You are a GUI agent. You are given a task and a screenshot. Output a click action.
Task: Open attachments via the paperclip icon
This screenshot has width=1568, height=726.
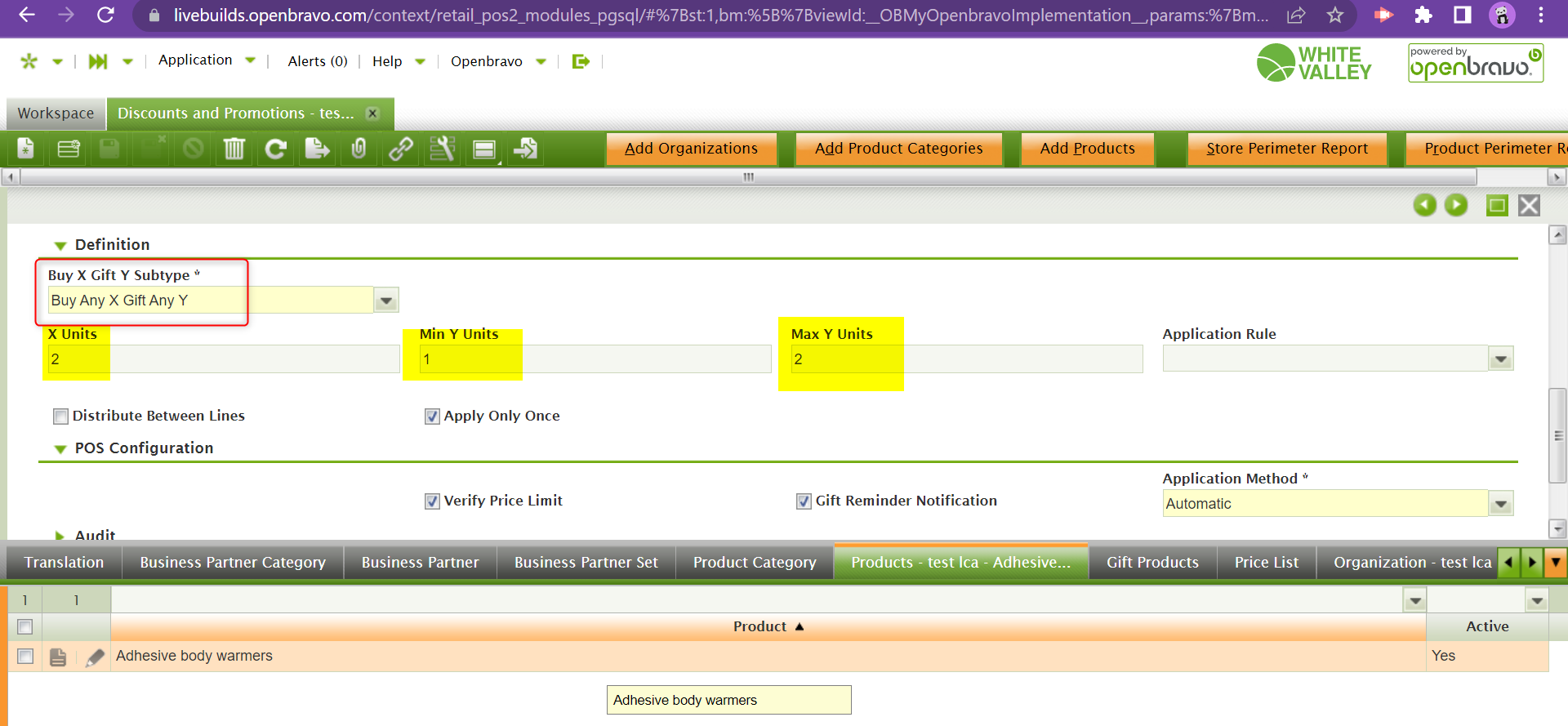tap(359, 149)
